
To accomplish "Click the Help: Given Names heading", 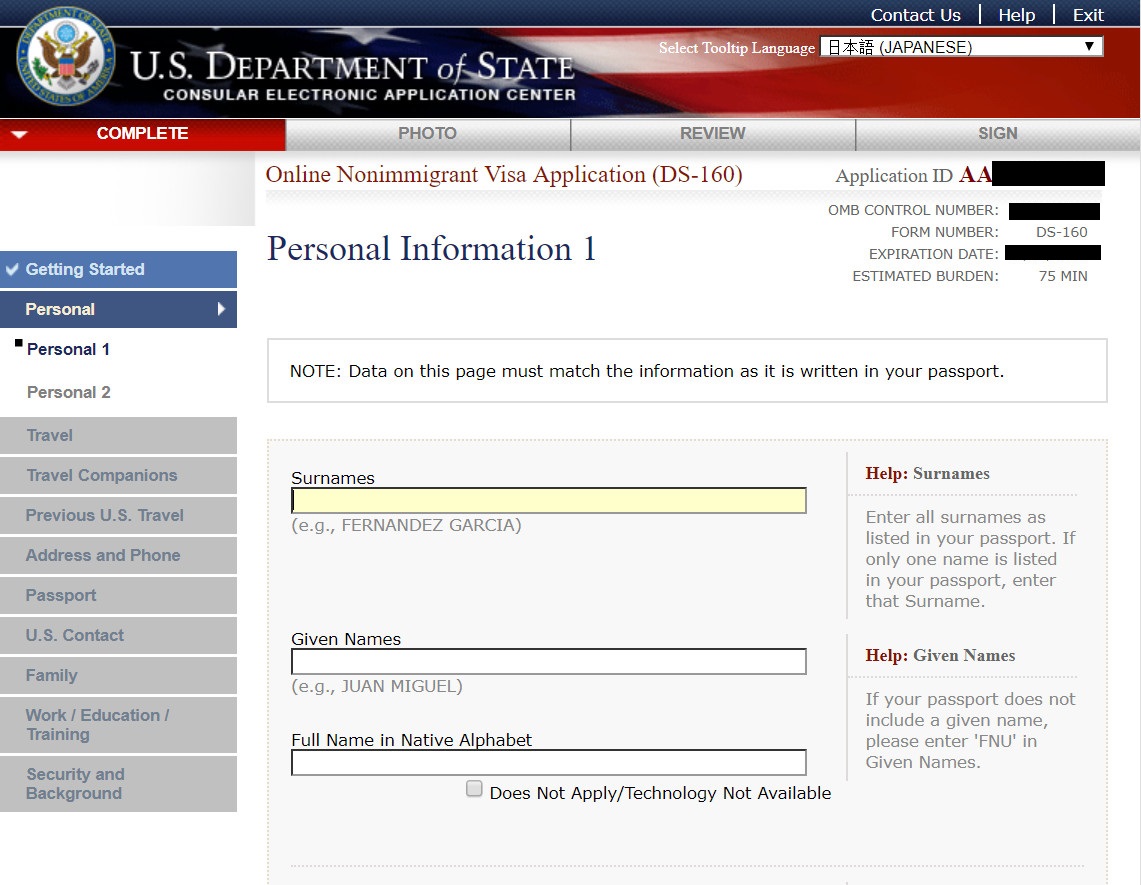I will pyautogui.click(x=940, y=656).
